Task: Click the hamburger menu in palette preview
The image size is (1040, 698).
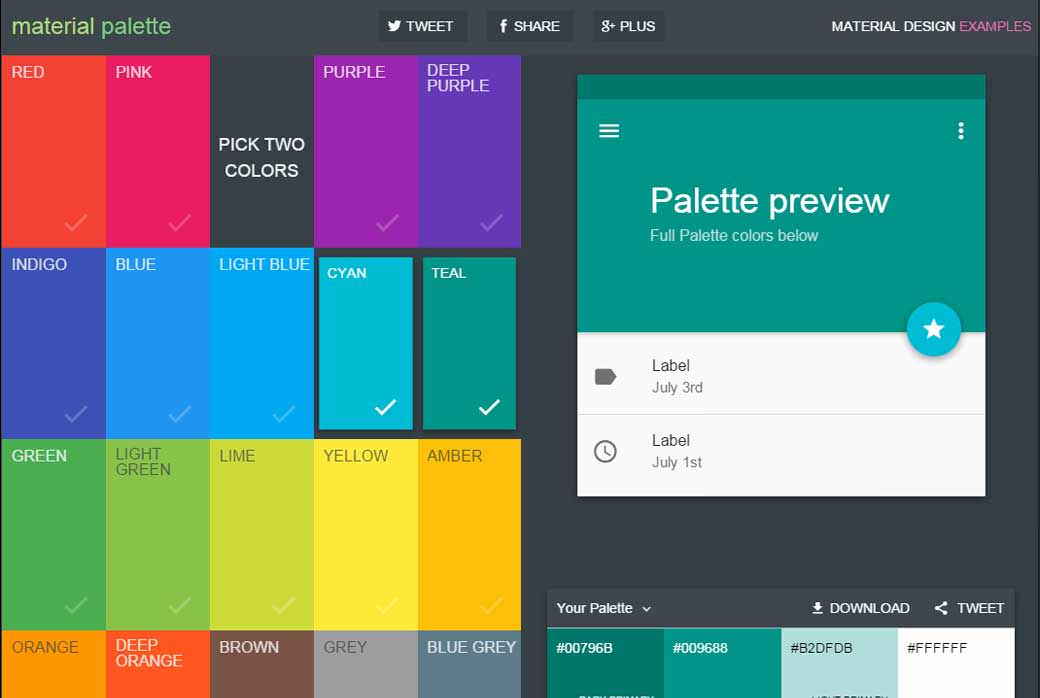Action: pyautogui.click(x=609, y=130)
